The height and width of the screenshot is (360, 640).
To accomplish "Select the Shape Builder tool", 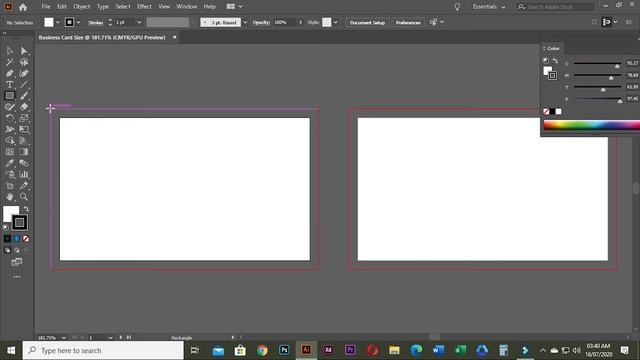I will [10, 141].
